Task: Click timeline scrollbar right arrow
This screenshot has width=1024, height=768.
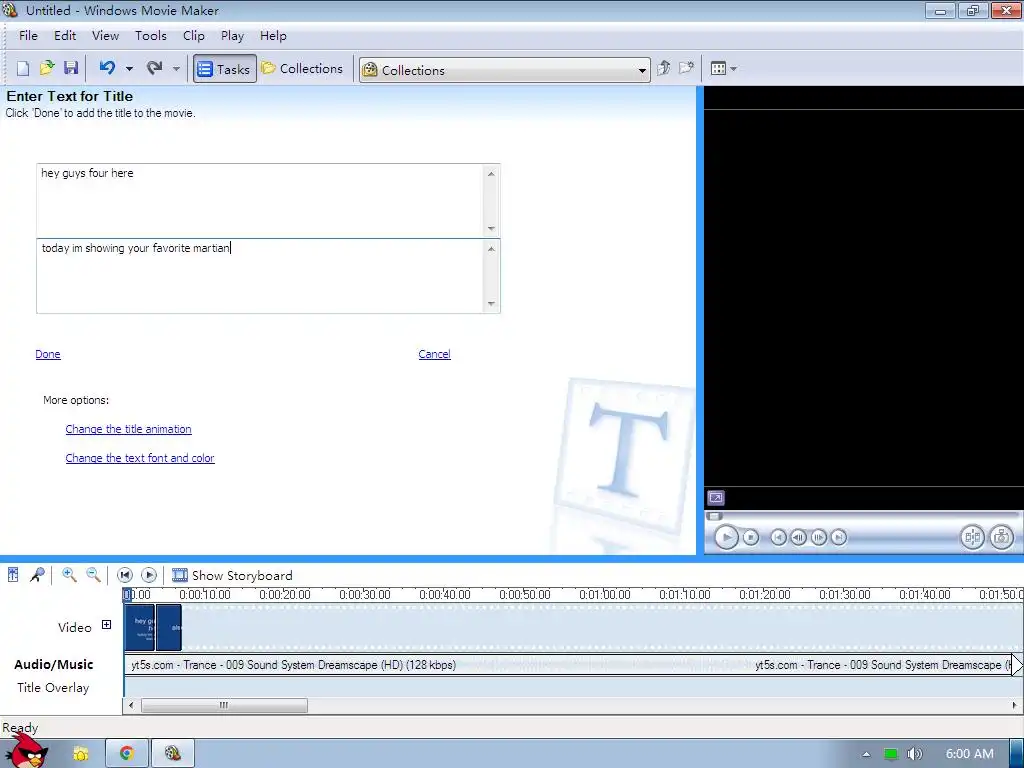Action: point(1014,705)
